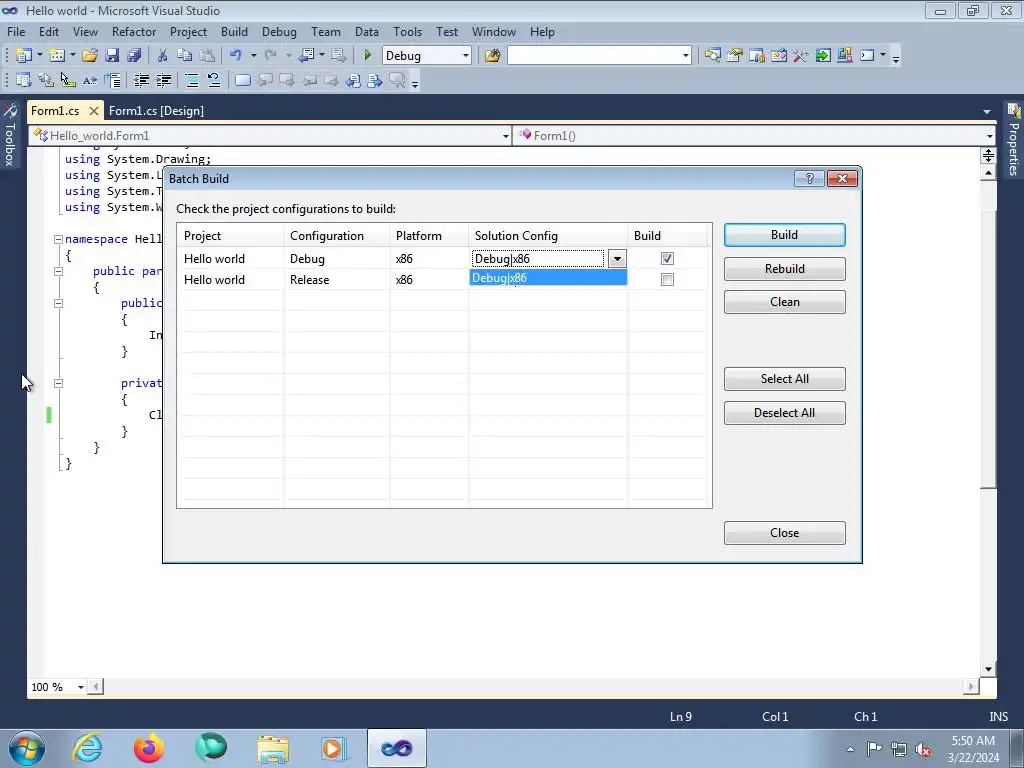This screenshot has height=768, width=1024.
Task: Open the active files tab list arrow
Action: tap(987, 112)
